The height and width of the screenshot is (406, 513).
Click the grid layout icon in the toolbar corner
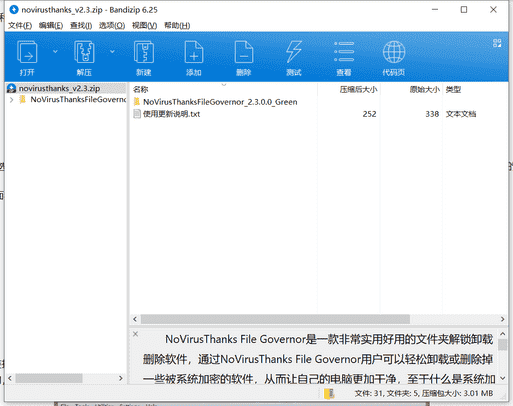pyautogui.click(x=497, y=43)
